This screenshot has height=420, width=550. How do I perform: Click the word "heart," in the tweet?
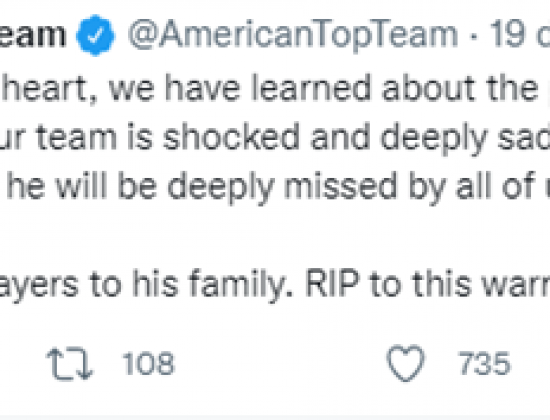click(x=50, y=88)
